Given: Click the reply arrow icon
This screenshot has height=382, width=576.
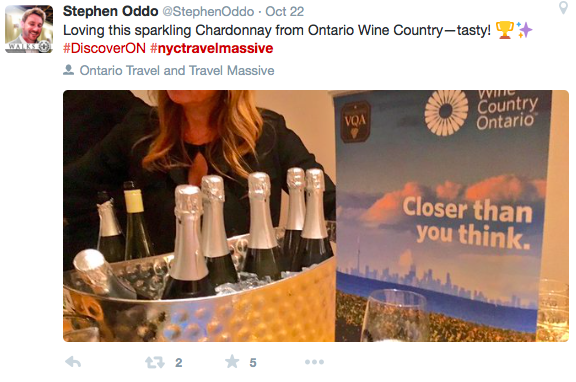Looking at the screenshot, I should click(73, 362).
